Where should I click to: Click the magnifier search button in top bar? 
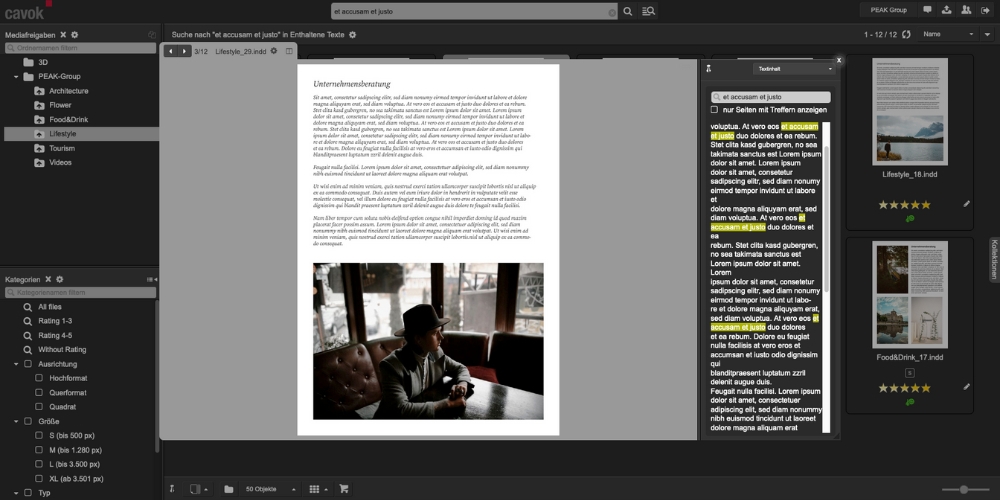[x=628, y=11]
